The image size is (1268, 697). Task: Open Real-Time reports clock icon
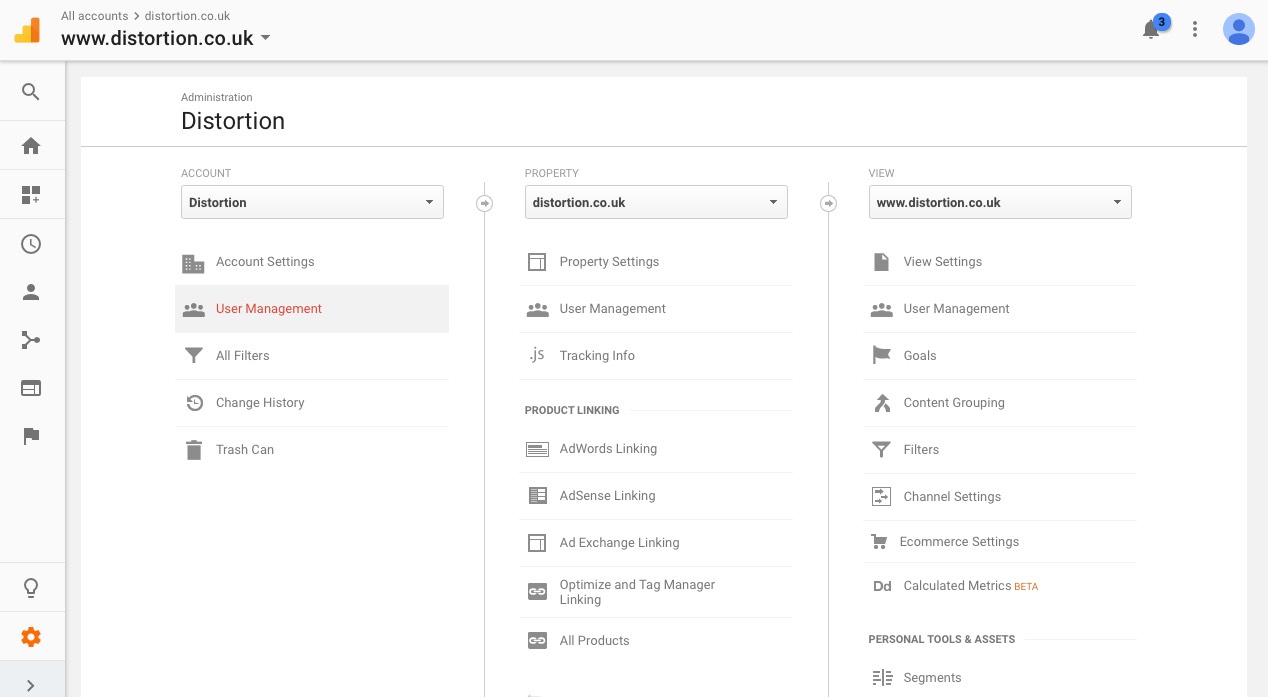point(31,244)
